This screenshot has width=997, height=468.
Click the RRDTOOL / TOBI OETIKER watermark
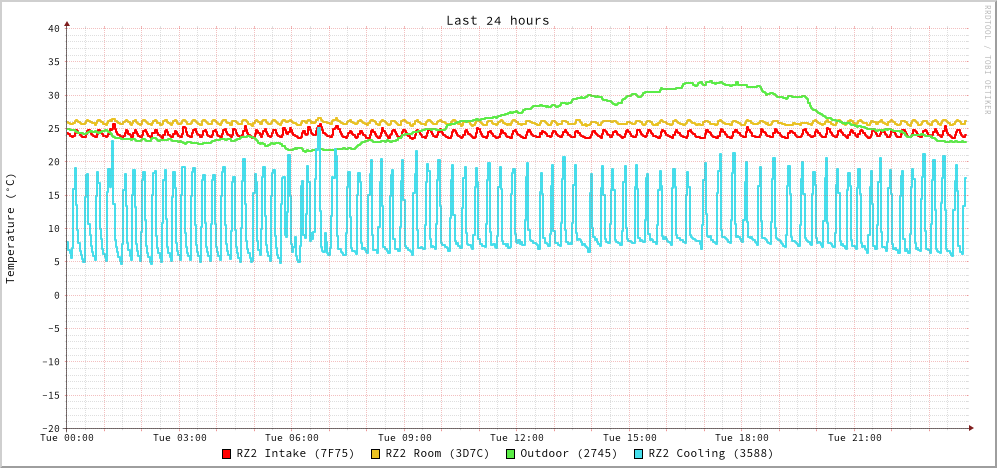coord(986,58)
